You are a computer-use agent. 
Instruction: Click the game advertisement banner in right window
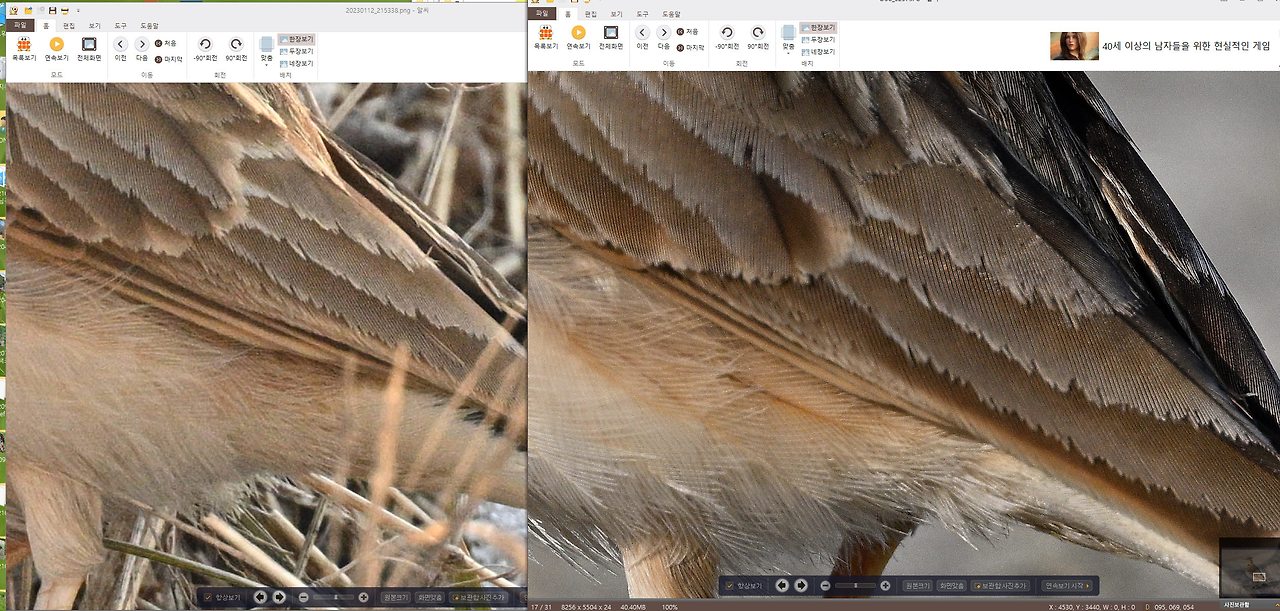click(x=1160, y=45)
